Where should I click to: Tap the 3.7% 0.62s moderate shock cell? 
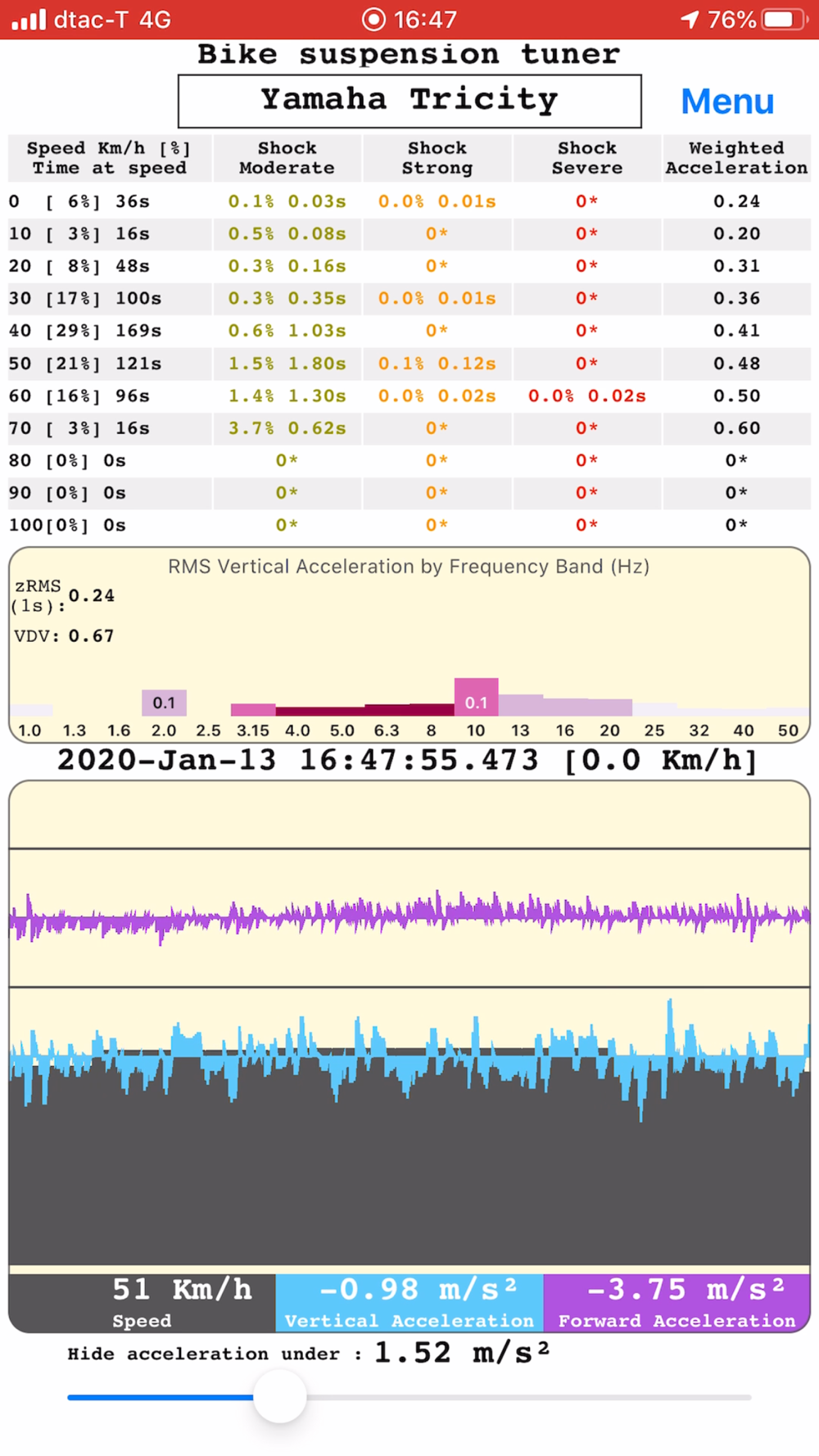pos(287,428)
